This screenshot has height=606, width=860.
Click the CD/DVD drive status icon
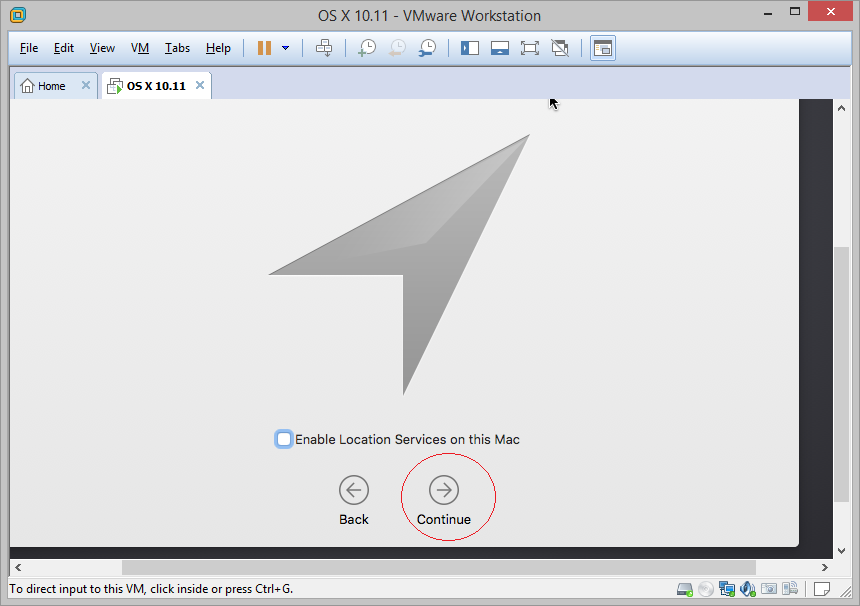point(706,590)
